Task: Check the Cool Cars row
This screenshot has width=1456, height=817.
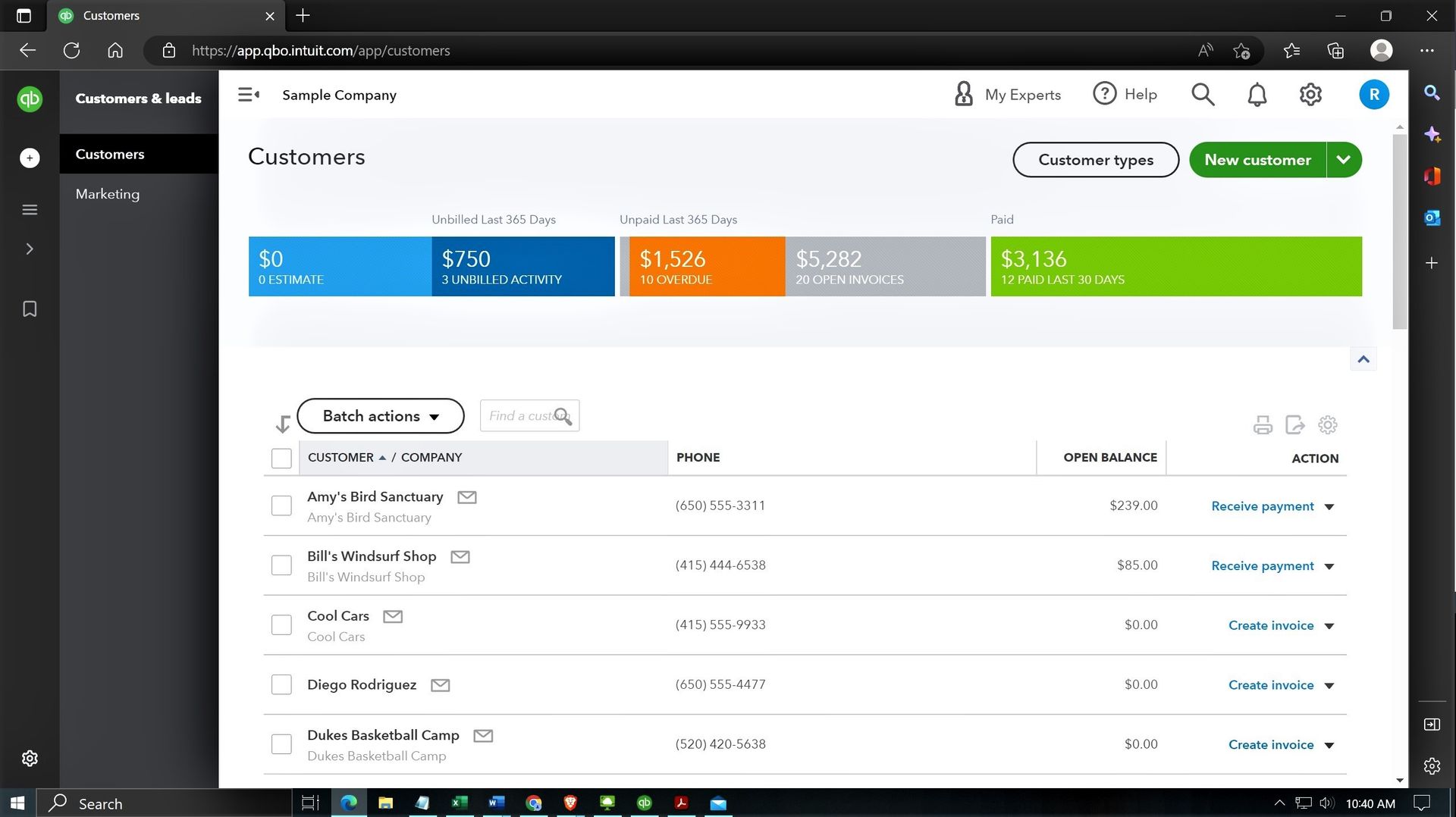Action: click(281, 624)
